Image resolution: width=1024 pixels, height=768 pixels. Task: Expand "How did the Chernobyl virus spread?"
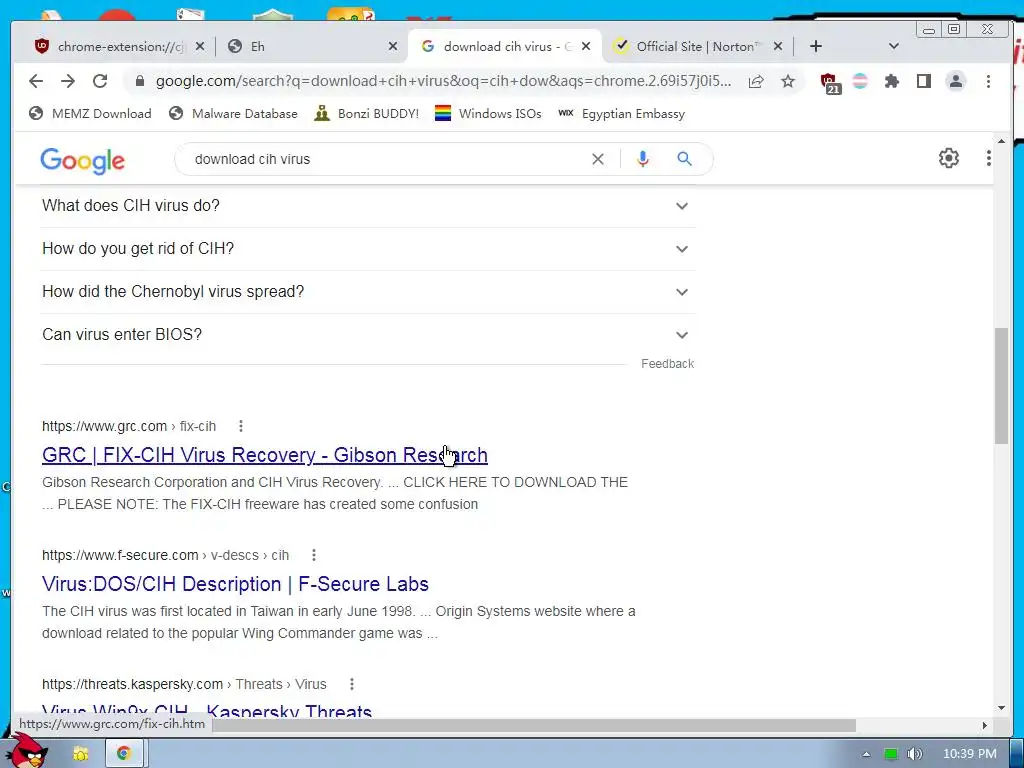pos(368,292)
